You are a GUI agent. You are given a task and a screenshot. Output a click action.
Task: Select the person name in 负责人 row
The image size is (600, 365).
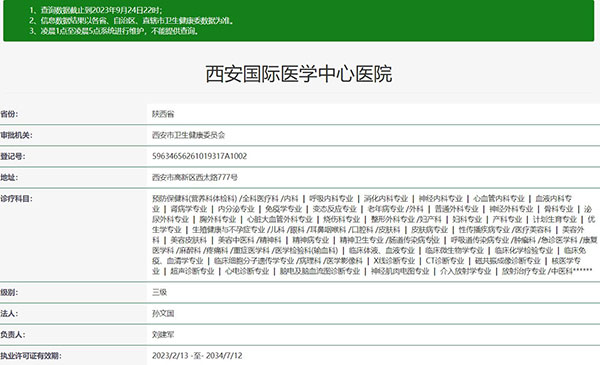pyautogui.click(x=163, y=334)
